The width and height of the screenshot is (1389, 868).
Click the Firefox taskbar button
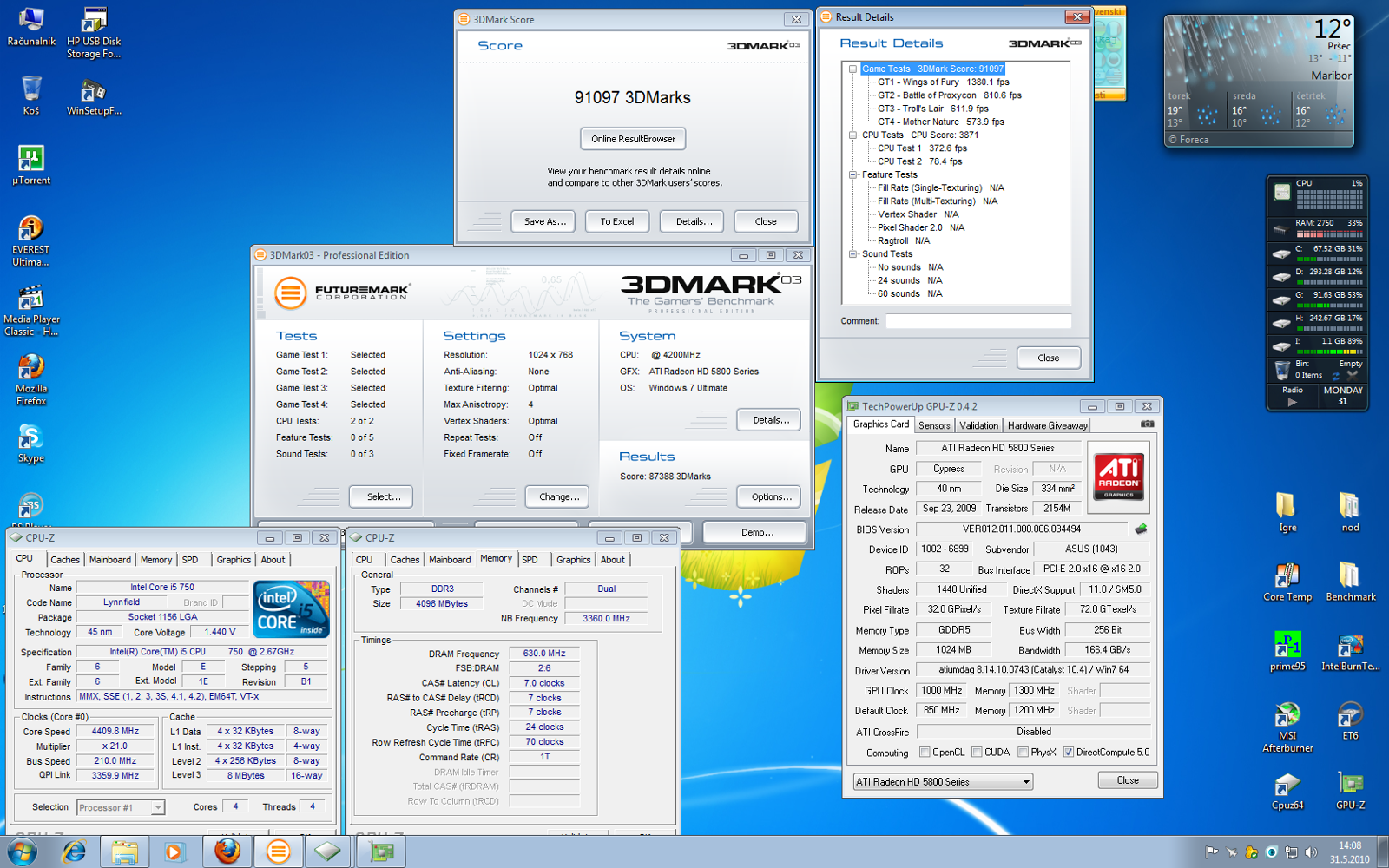(x=227, y=852)
